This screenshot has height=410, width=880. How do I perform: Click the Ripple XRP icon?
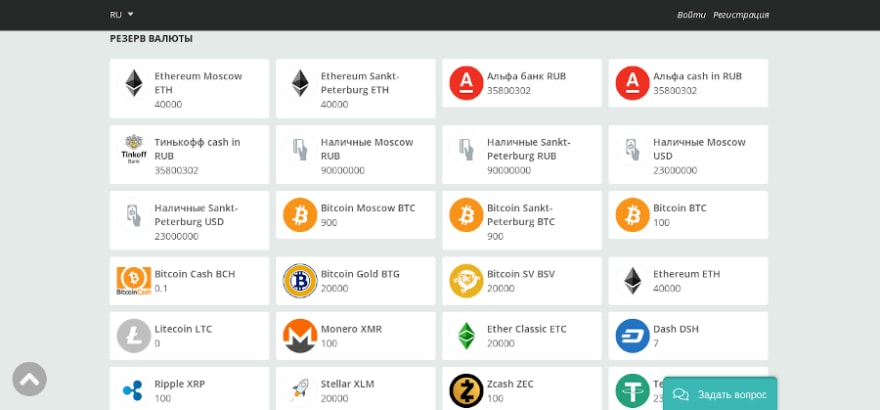pos(134,390)
